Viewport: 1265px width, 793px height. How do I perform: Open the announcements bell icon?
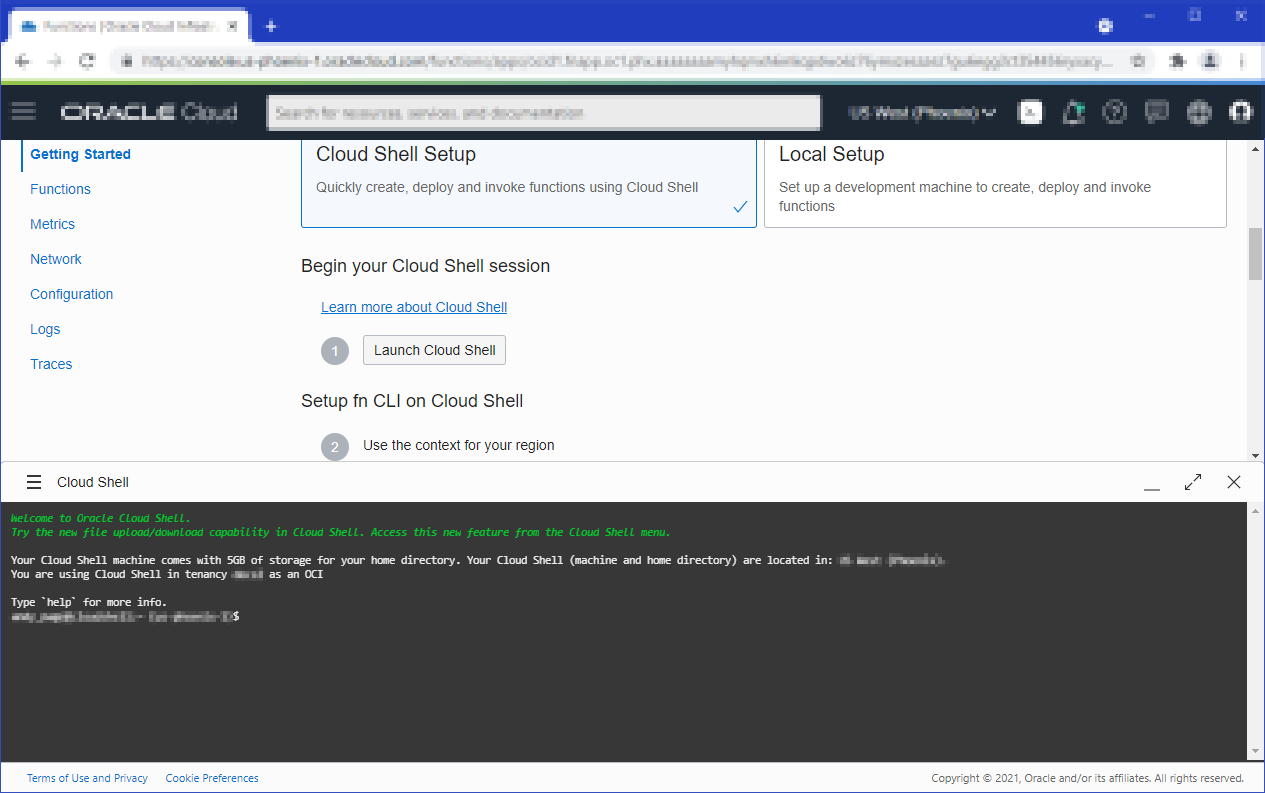pyautogui.click(x=1073, y=112)
